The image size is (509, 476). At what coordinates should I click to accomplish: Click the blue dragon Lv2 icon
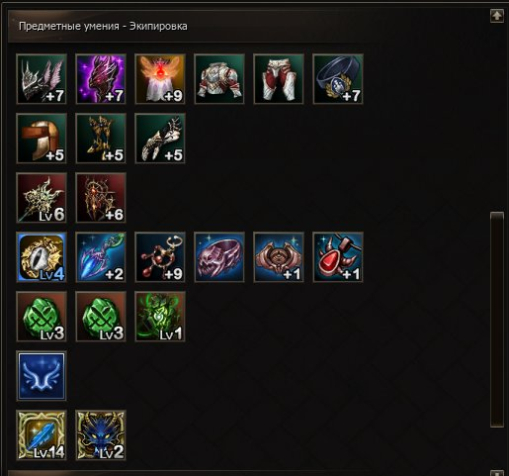click(101, 435)
